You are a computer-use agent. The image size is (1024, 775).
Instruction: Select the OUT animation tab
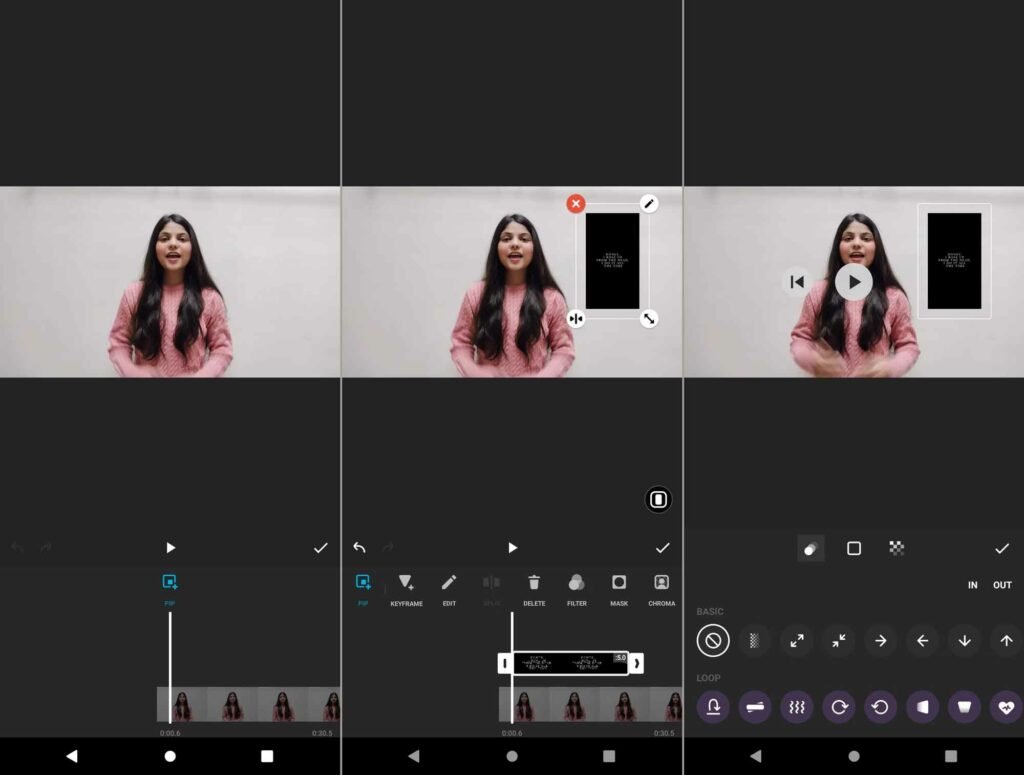[1002, 585]
